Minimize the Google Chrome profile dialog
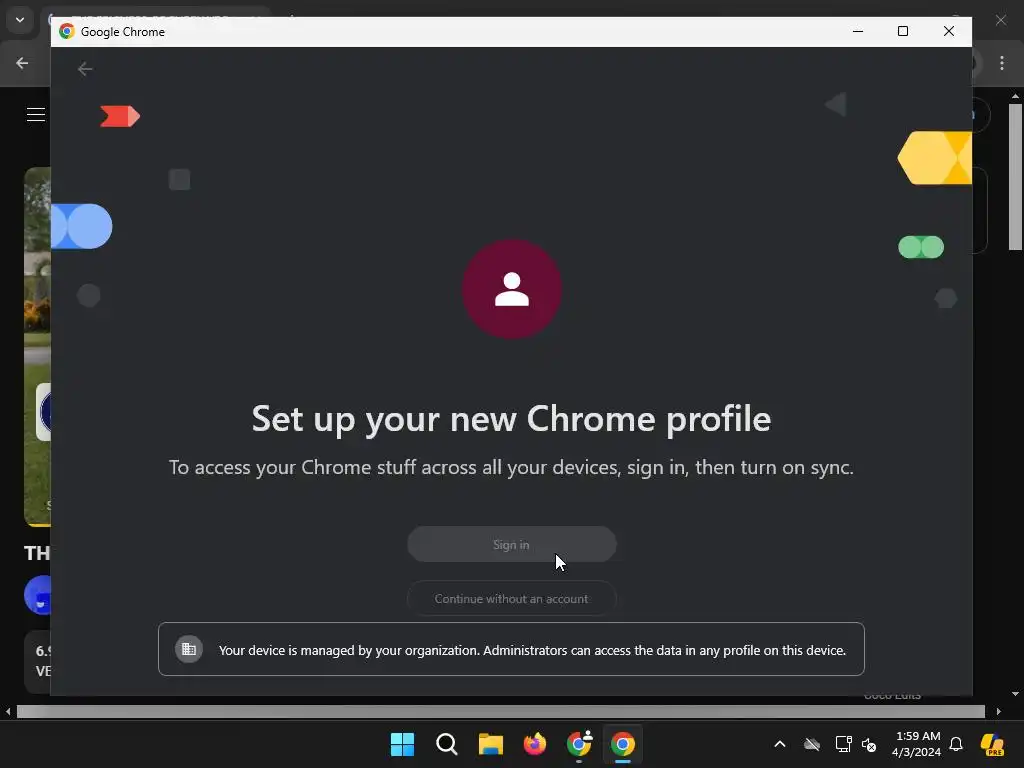The height and width of the screenshot is (768, 1024). coord(858,31)
